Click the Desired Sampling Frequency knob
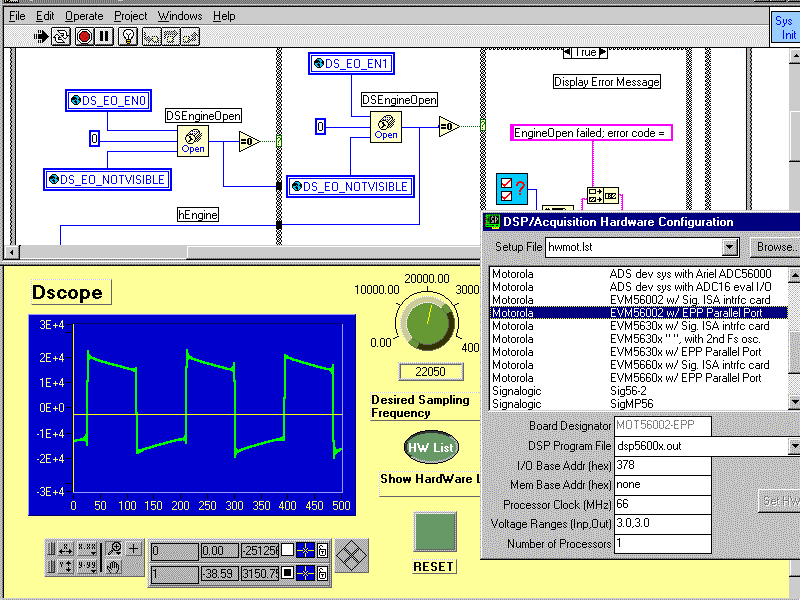The image size is (800, 600). (x=428, y=322)
